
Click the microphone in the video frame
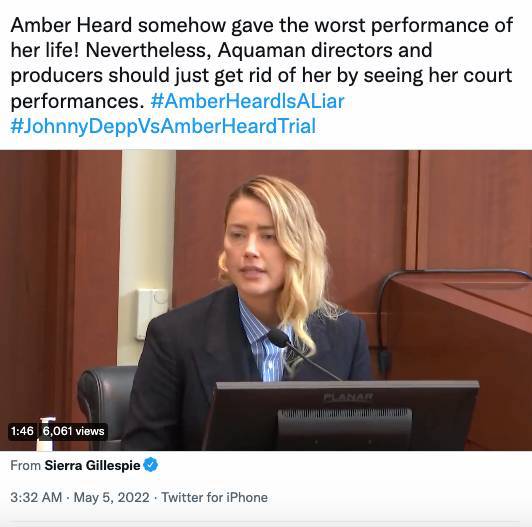(300, 353)
